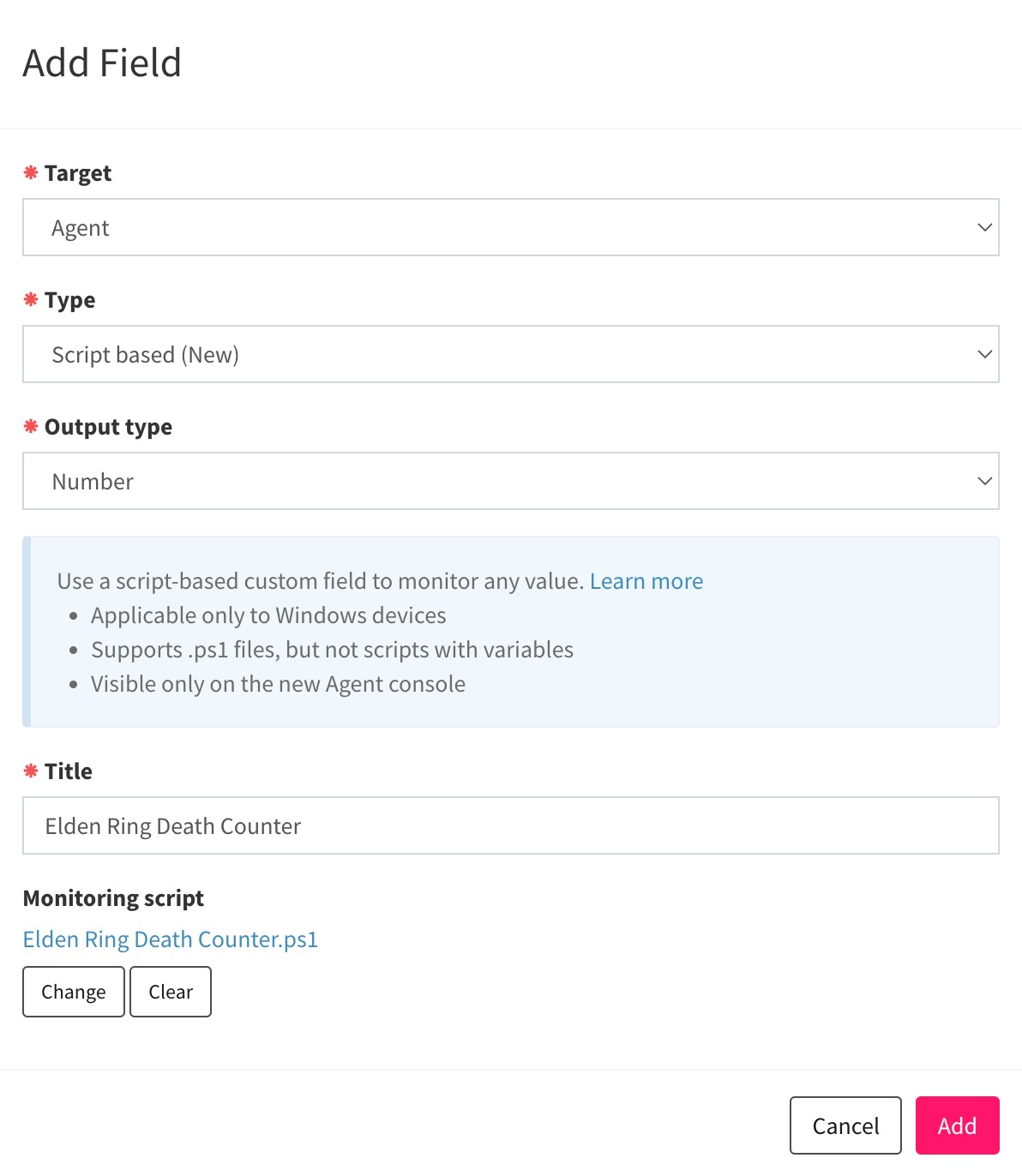Click the Add Field dialog title
Viewport: 1022px width, 1176px height.
coord(102,62)
